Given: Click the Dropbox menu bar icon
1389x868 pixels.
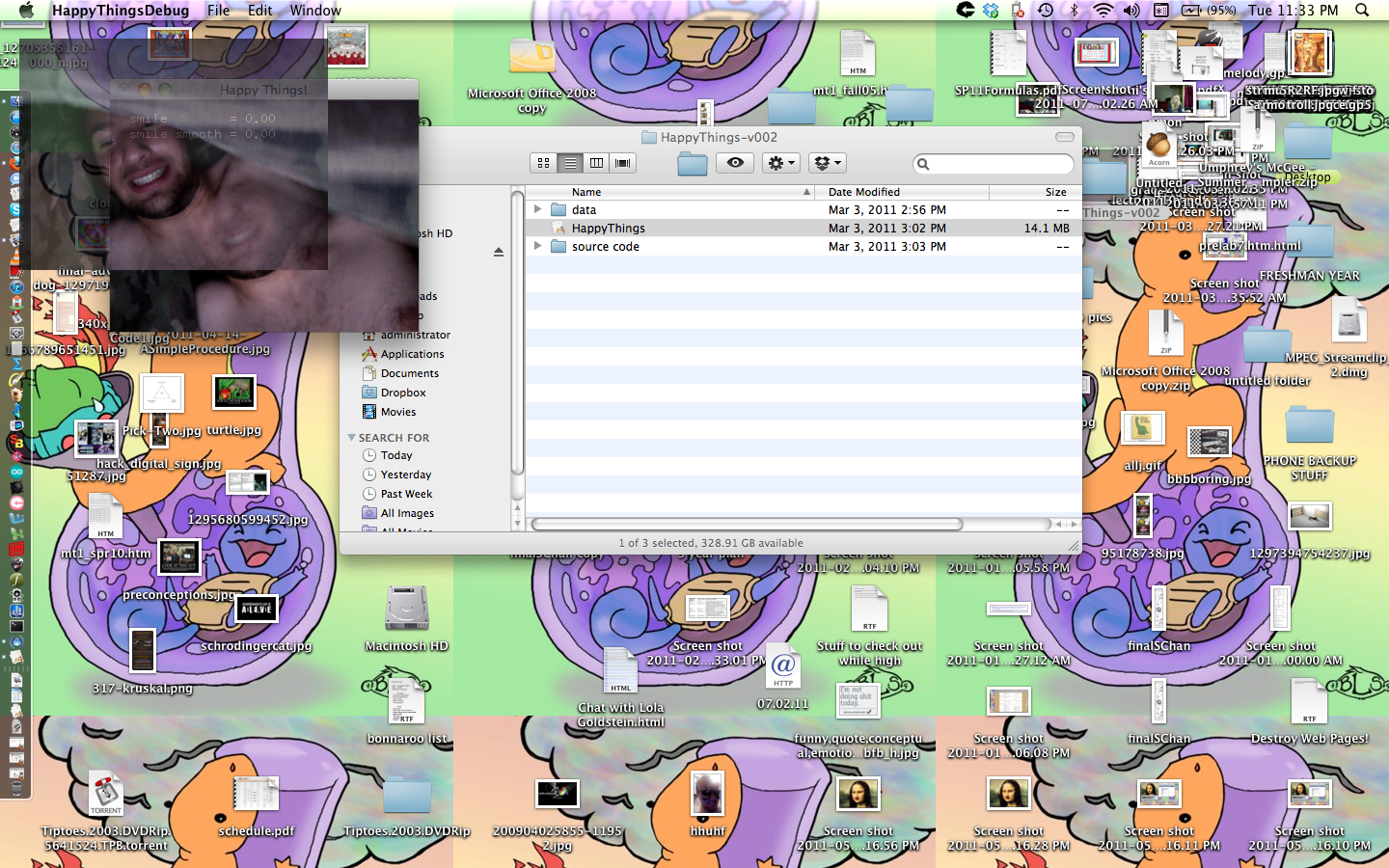Looking at the screenshot, I should [991, 10].
